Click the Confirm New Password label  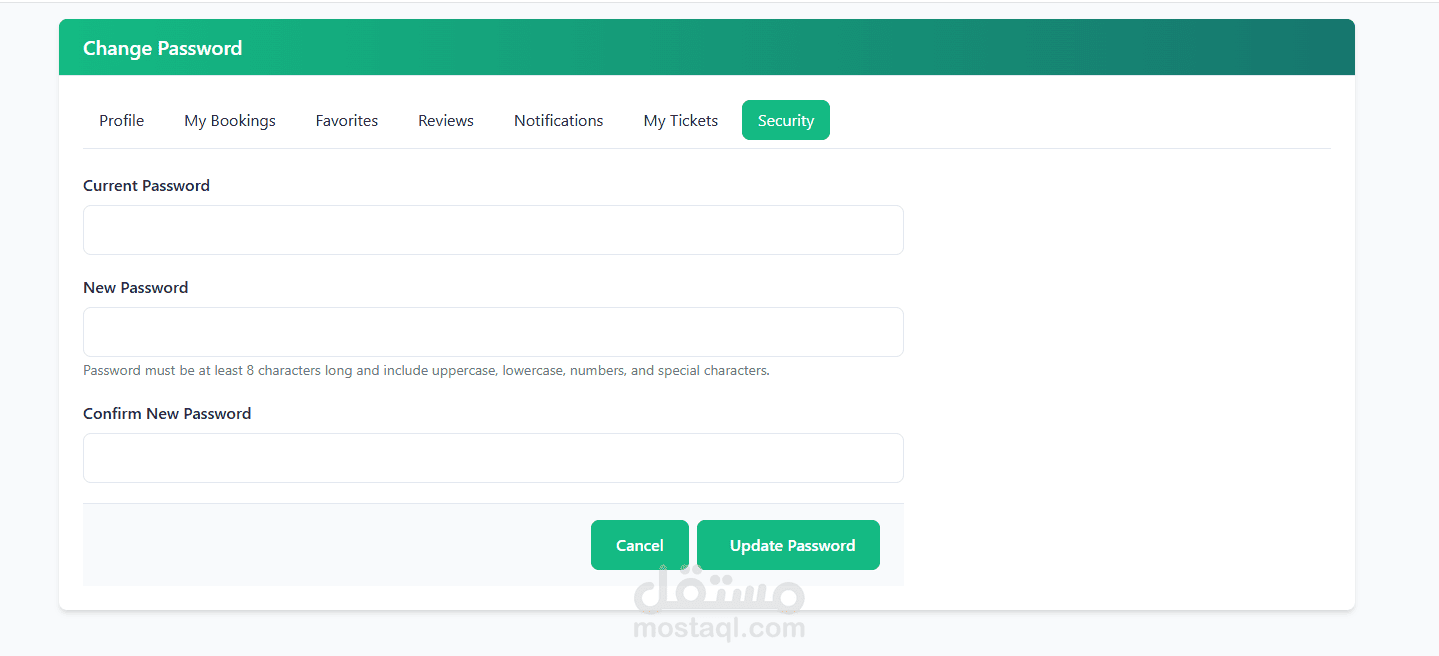coord(167,413)
